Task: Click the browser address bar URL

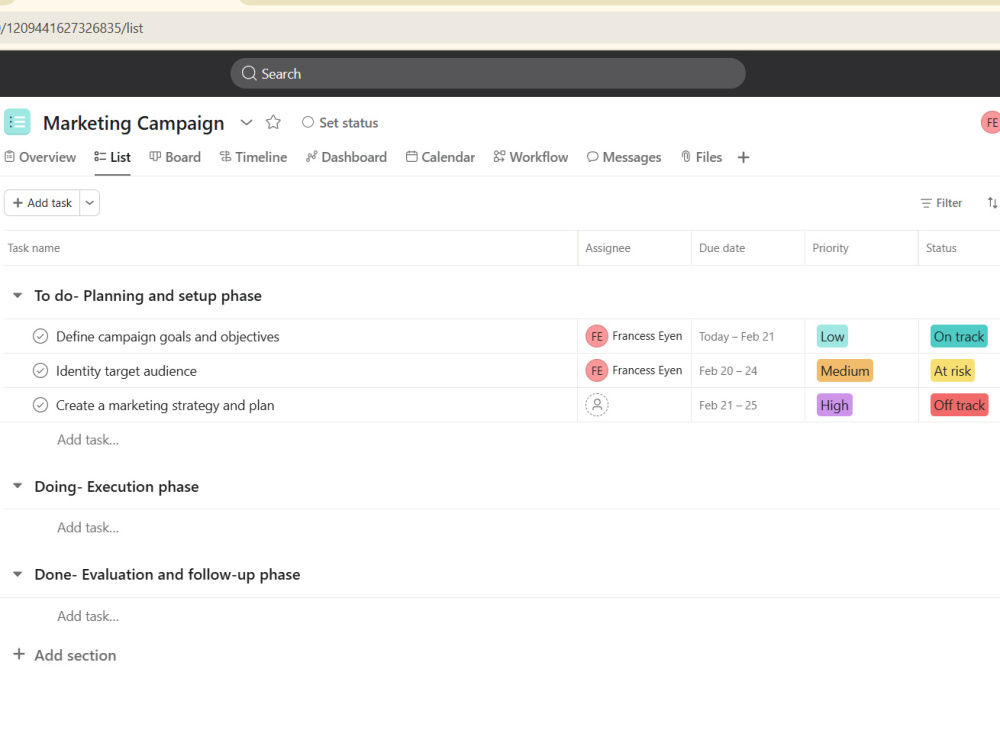Action: pyautogui.click(x=72, y=28)
